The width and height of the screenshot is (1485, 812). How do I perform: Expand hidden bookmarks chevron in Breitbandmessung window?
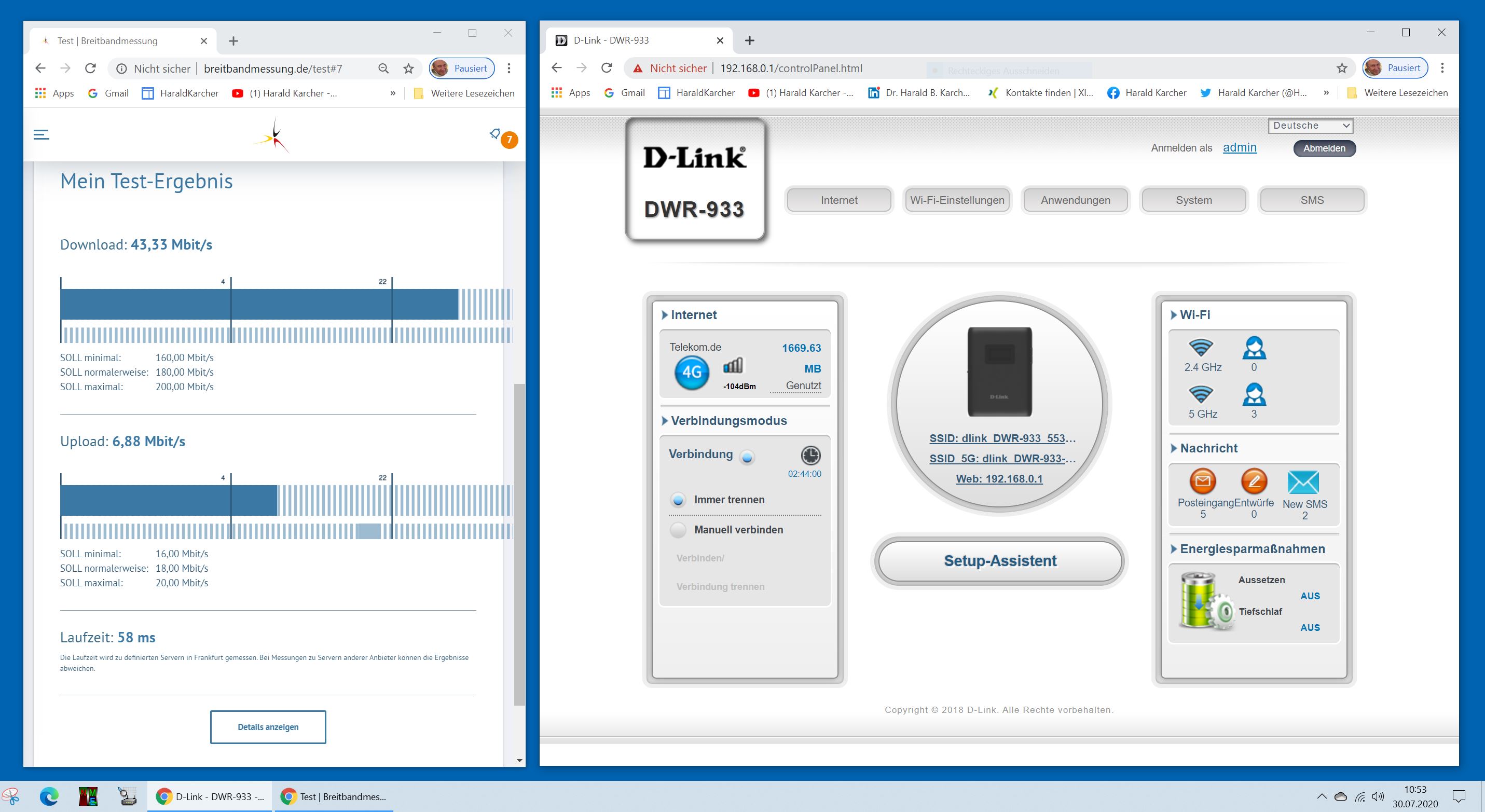click(x=393, y=93)
